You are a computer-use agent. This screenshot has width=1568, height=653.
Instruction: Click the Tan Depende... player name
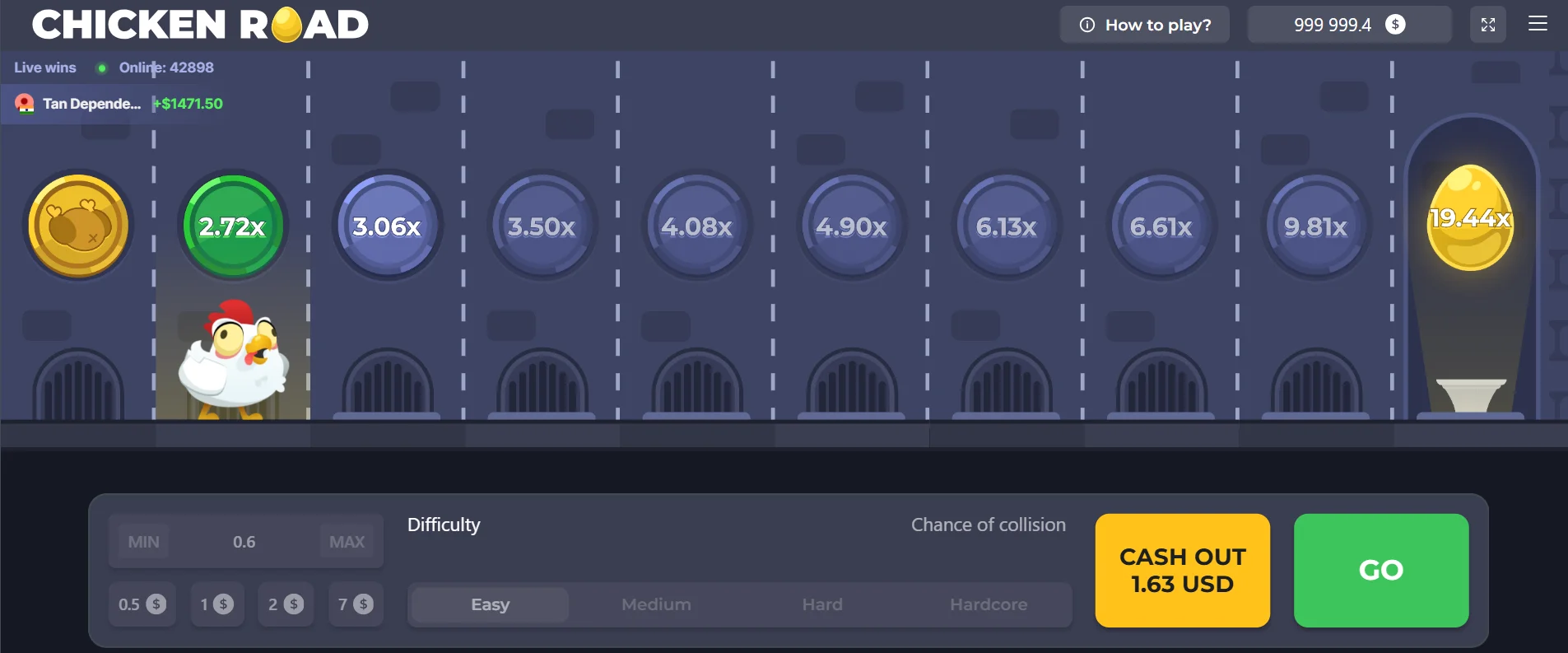pos(91,104)
